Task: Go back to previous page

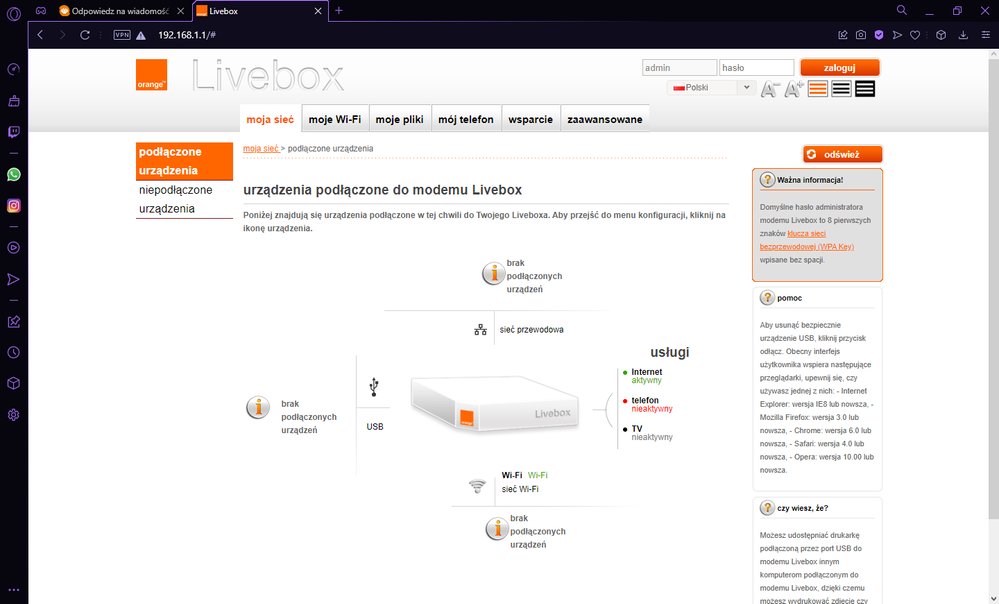Action: tap(41, 35)
